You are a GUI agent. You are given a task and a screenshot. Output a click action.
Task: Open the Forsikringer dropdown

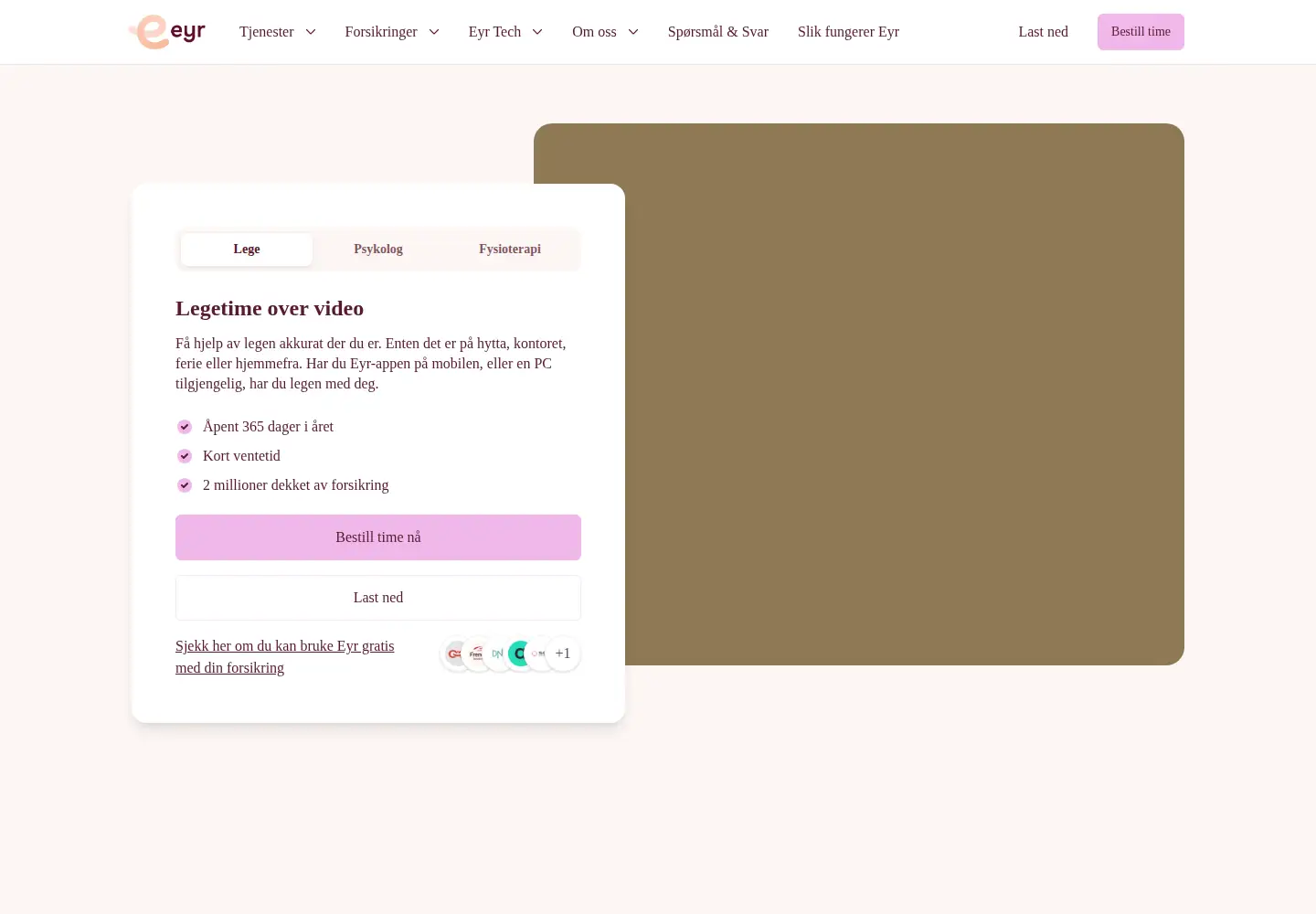point(392,32)
